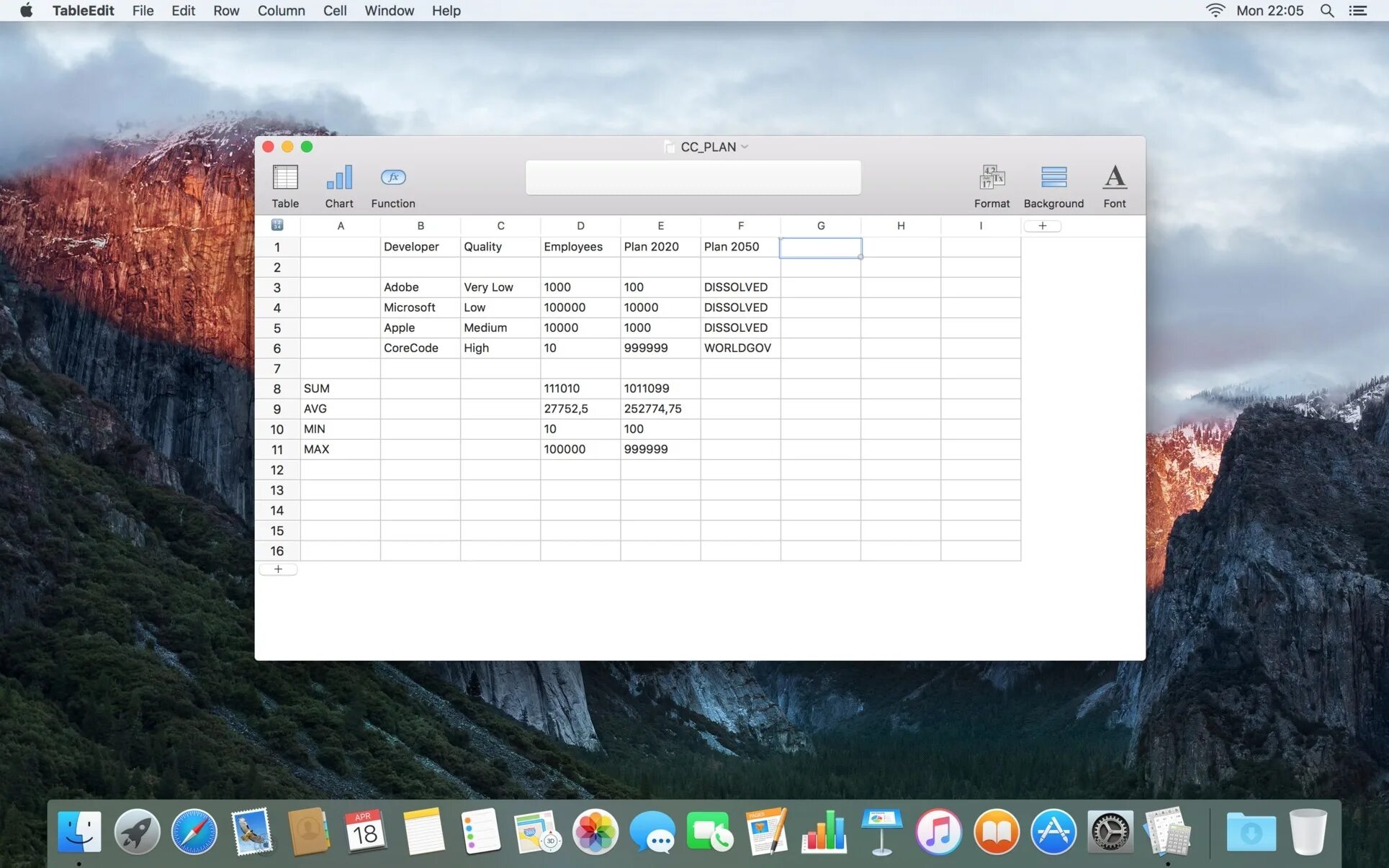Click the Function fx icon
The height and width of the screenshot is (868, 1389).
(x=392, y=178)
